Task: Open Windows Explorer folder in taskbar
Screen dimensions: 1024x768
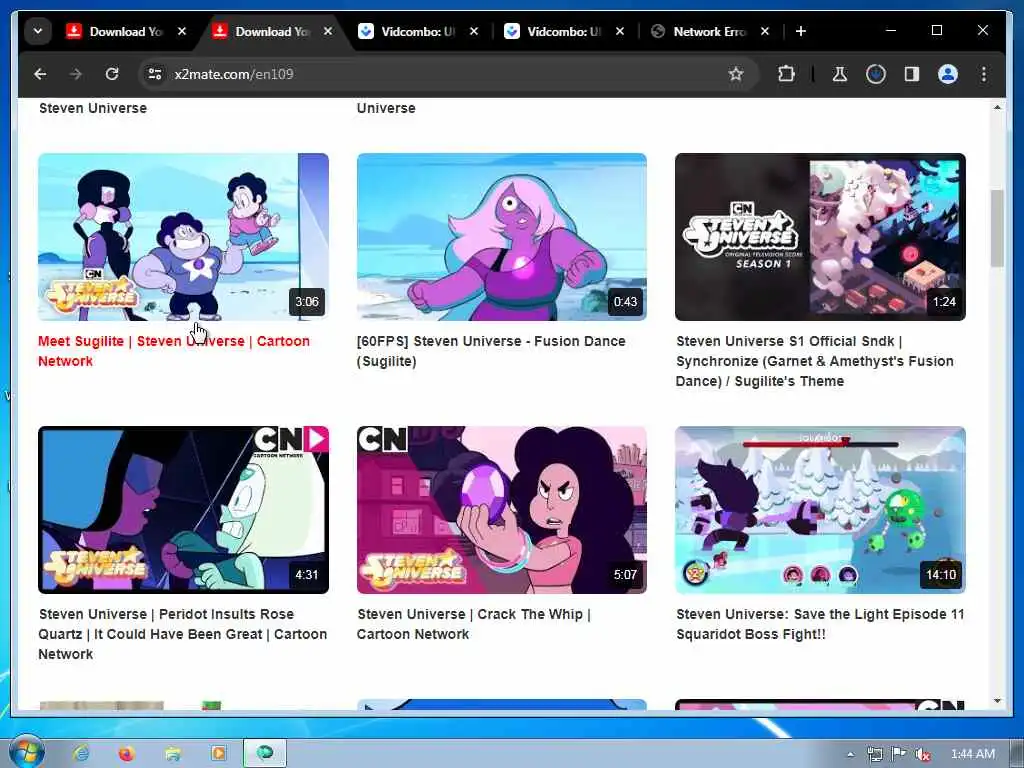Action: coord(172,754)
